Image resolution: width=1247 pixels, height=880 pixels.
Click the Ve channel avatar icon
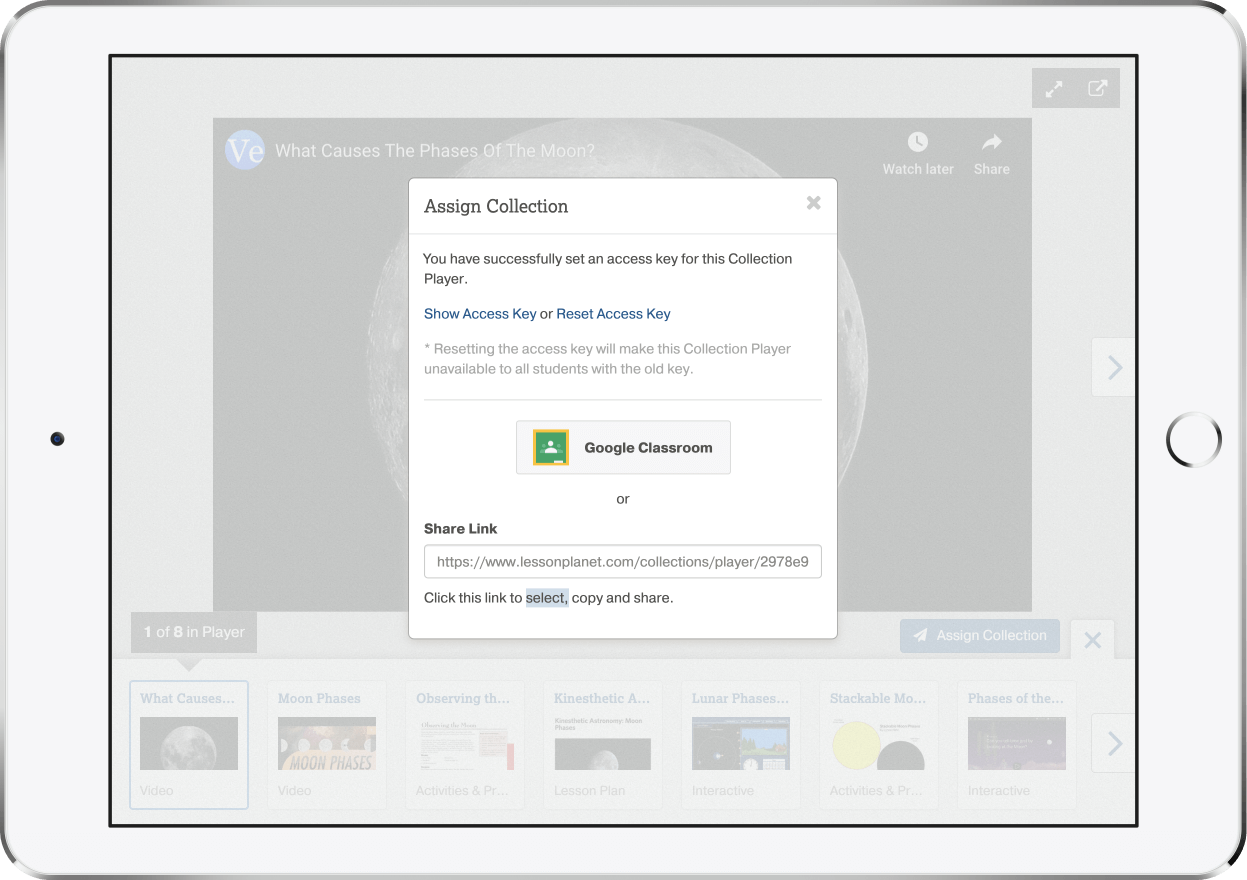click(x=245, y=150)
